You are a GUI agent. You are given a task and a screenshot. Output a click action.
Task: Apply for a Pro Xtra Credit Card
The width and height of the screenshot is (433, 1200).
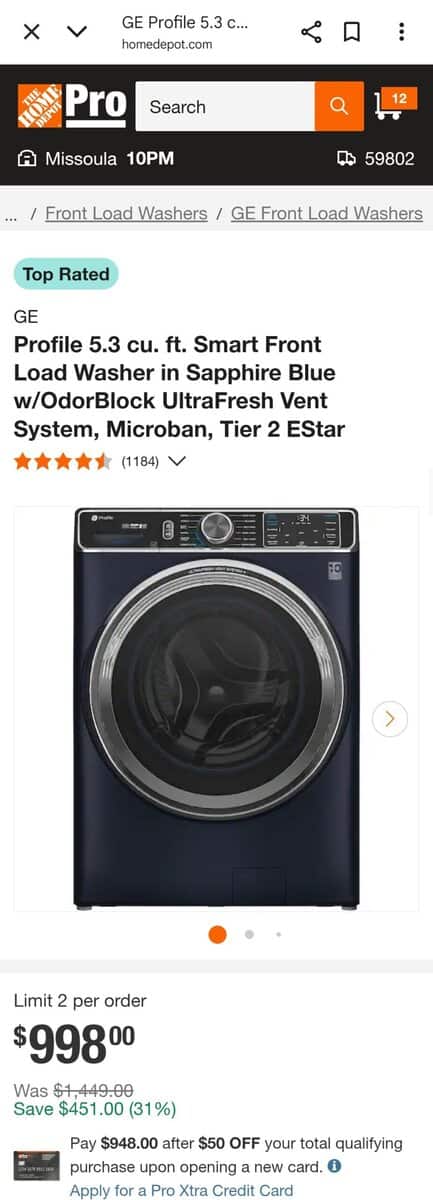click(182, 1190)
